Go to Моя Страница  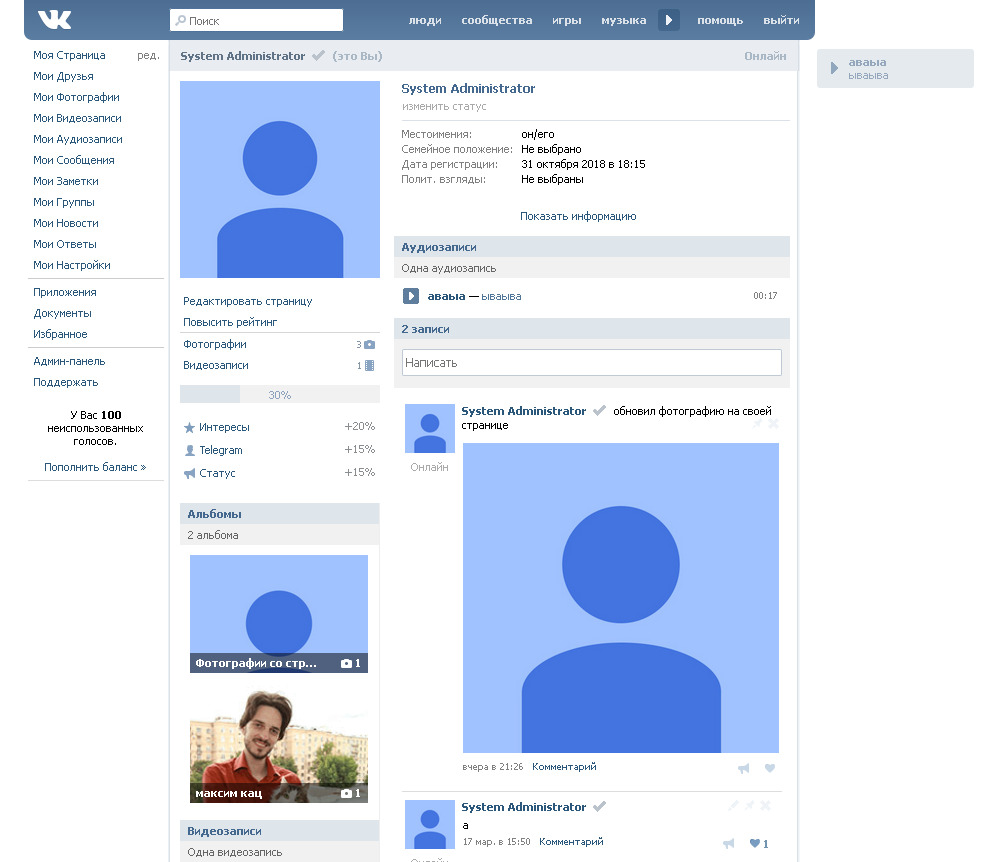(x=69, y=55)
